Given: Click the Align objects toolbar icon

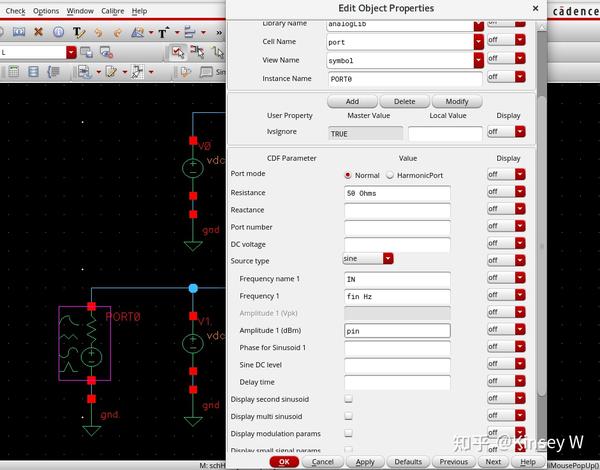Looking at the screenshot, I should [x=190, y=33].
